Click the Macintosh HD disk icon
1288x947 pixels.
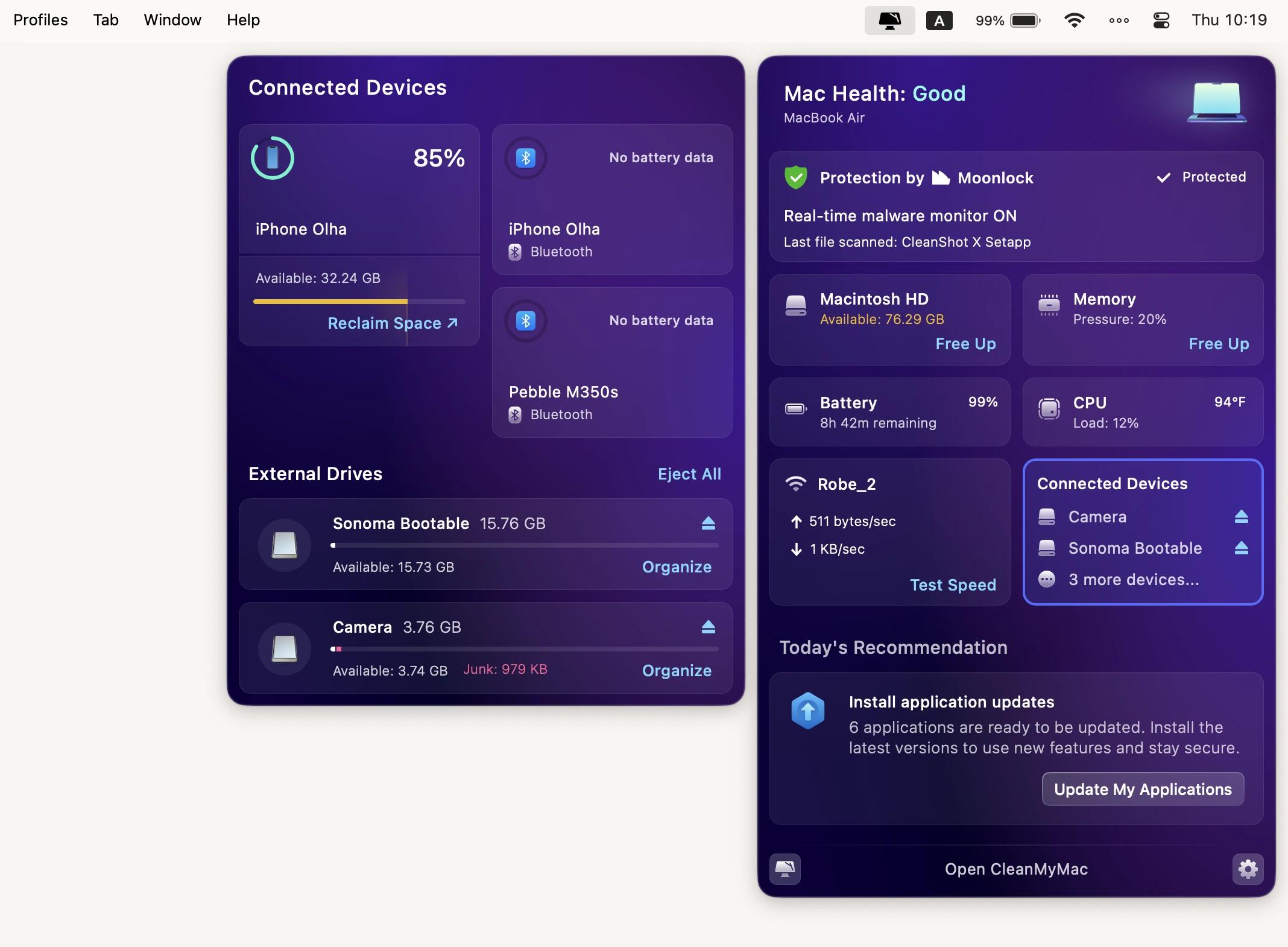pos(796,305)
